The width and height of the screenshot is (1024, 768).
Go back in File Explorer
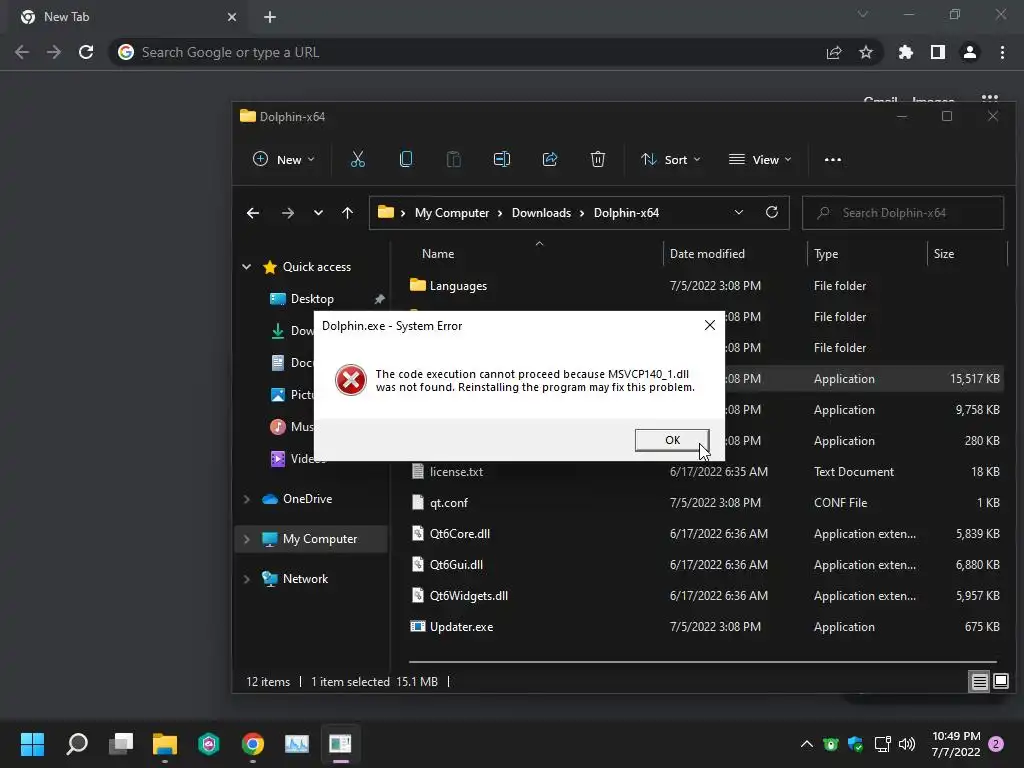(x=253, y=213)
